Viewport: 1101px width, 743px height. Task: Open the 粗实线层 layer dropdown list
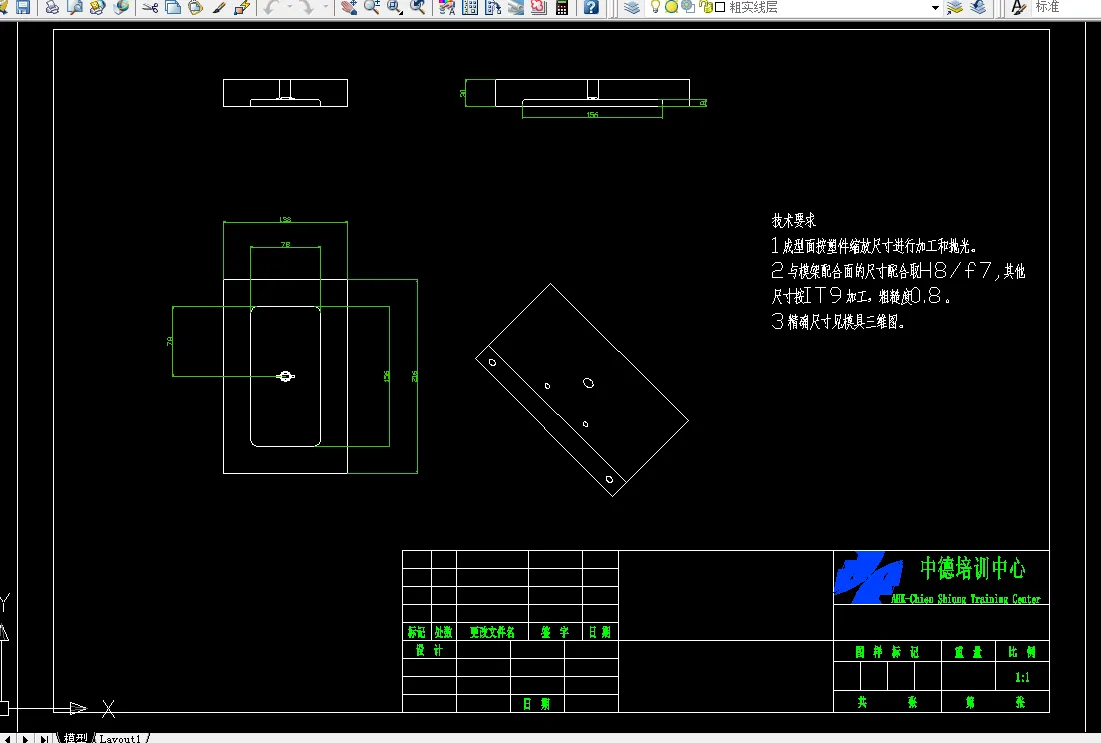point(935,8)
